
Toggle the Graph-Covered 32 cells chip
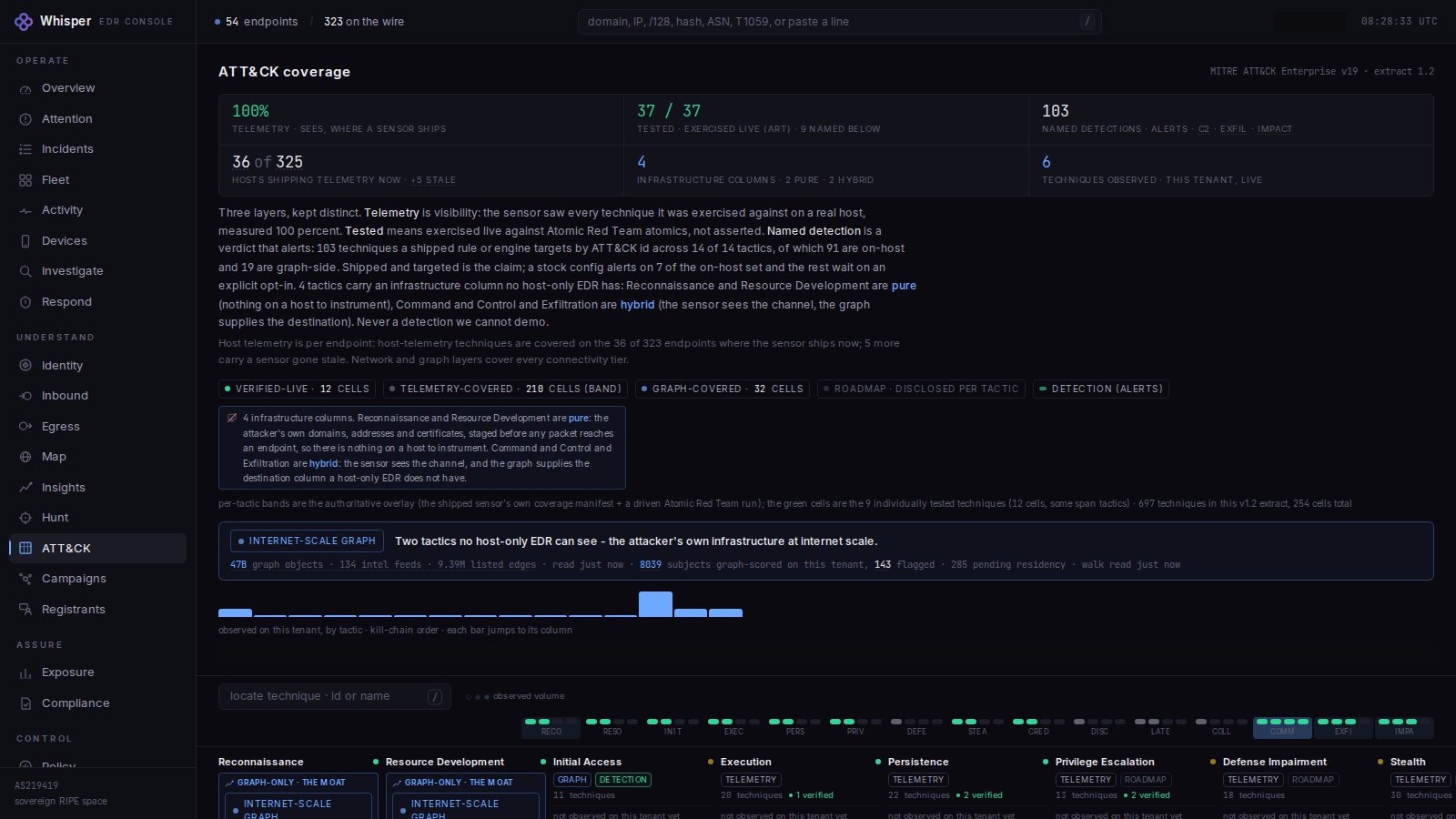coord(723,389)
